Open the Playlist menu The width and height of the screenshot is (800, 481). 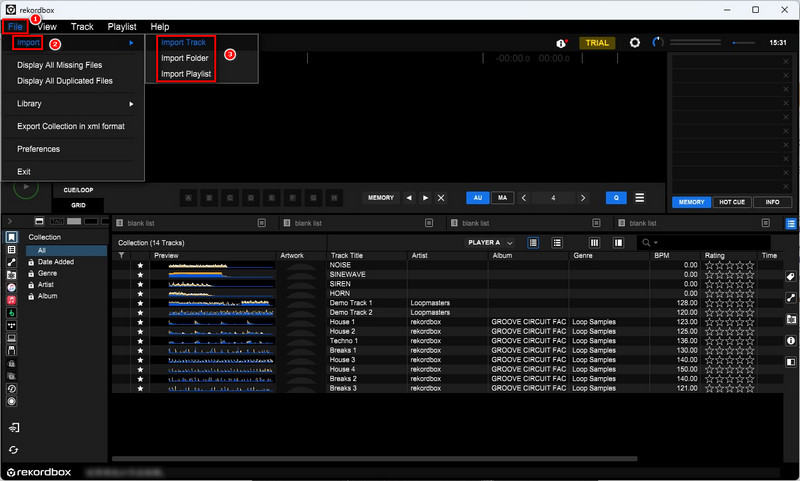[122, 27]
